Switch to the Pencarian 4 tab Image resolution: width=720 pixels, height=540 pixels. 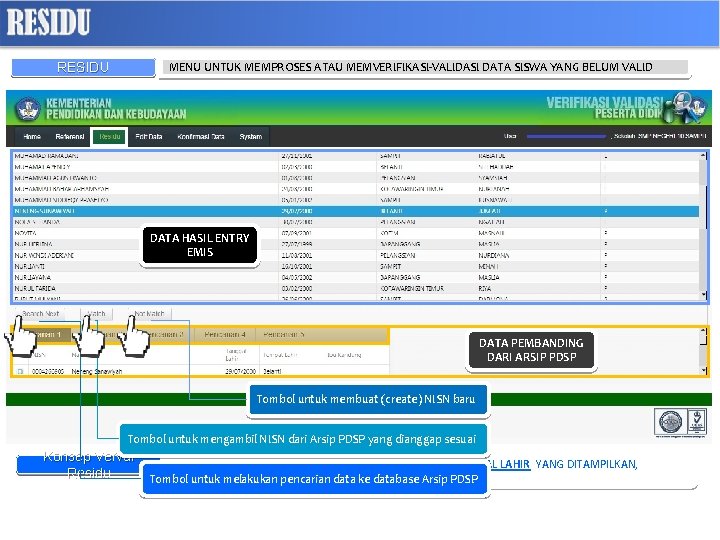pos(225,335)
